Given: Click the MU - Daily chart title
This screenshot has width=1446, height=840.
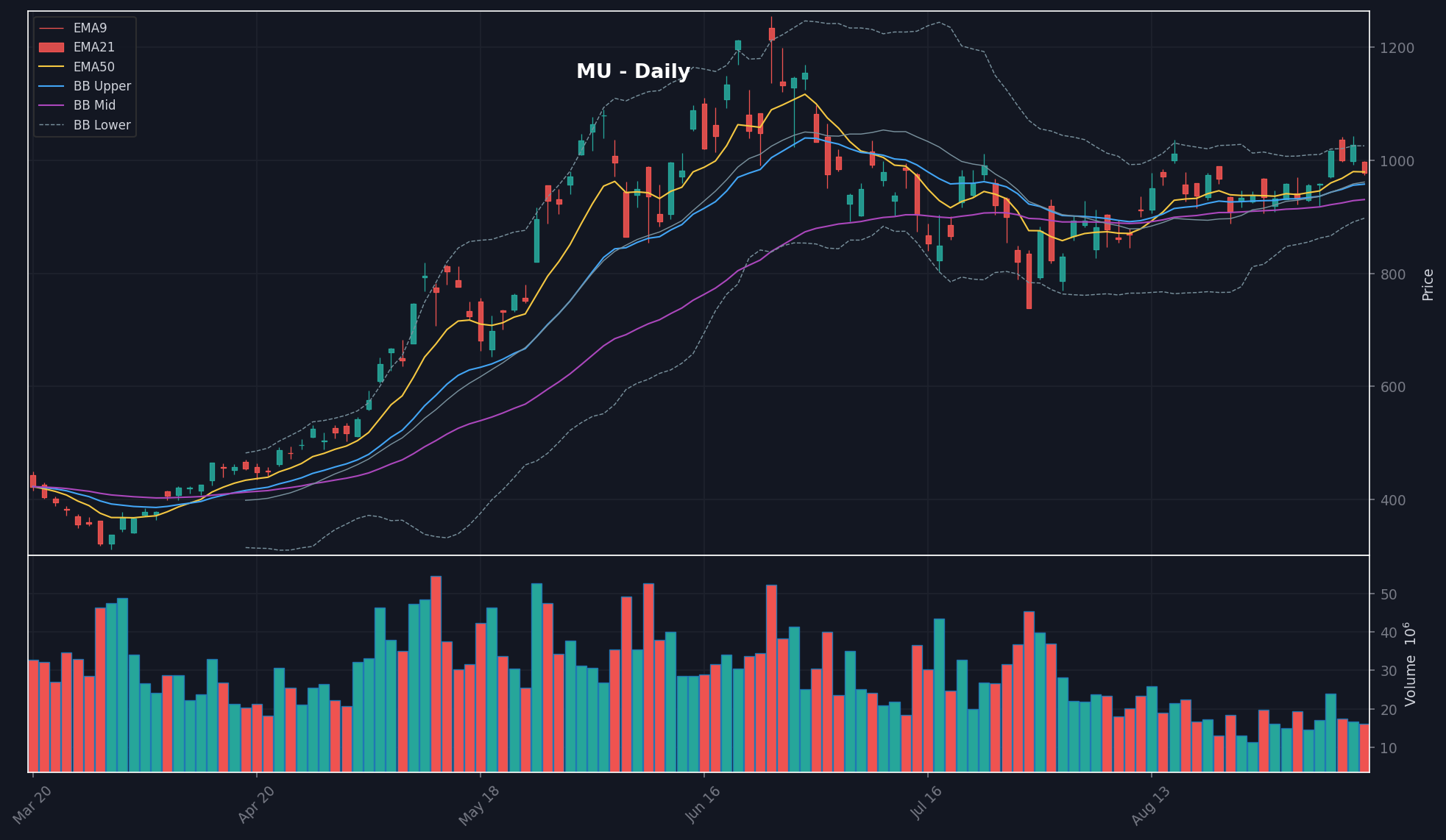Looking at the screenshot, I should (633, 71).
